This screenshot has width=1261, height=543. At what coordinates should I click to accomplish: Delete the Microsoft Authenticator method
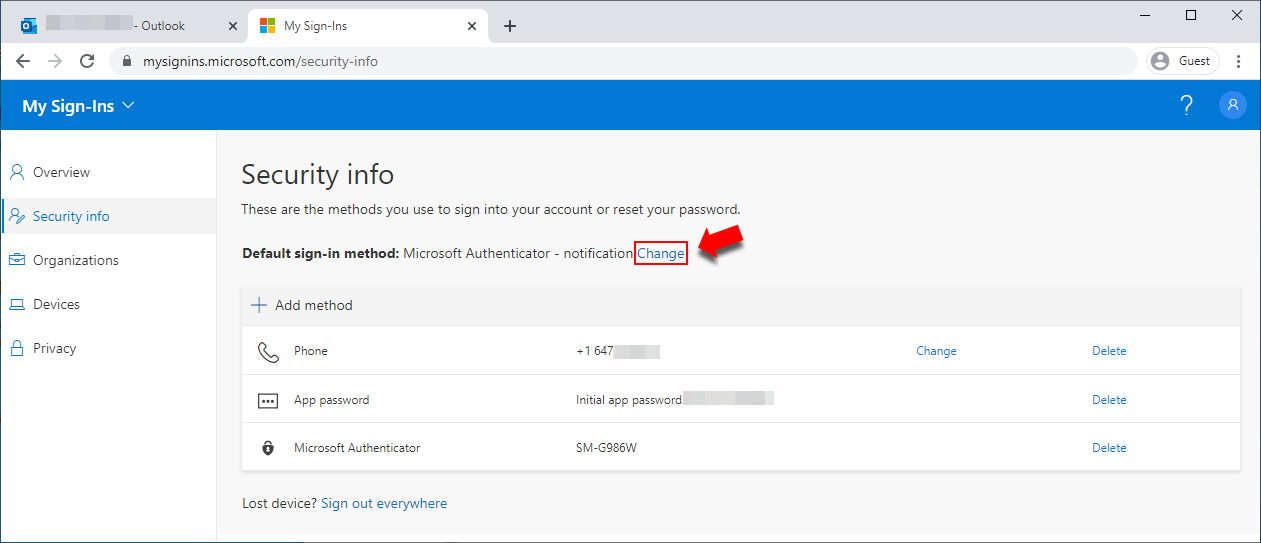[x=1109, y=448]
